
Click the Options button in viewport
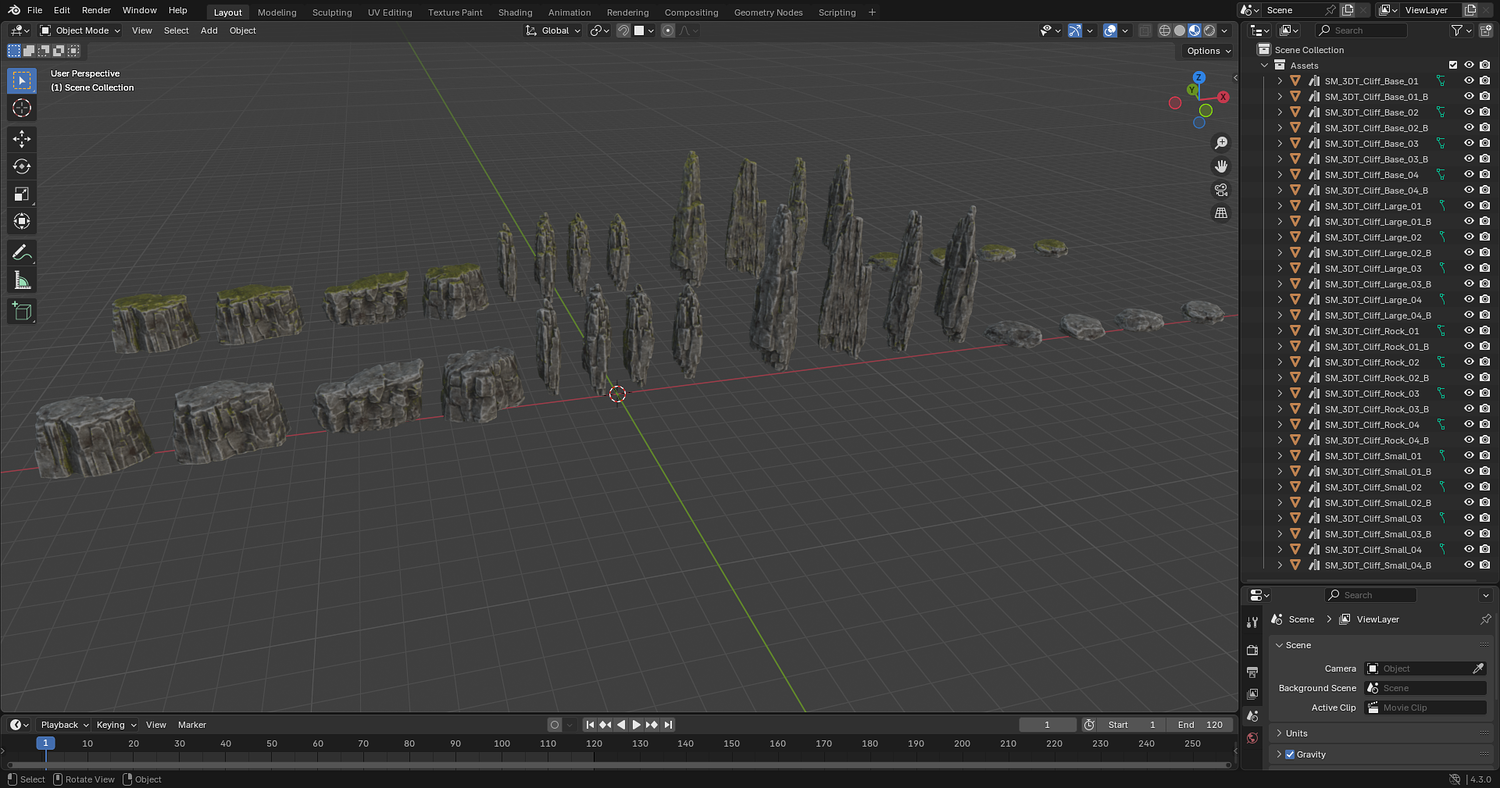(1207, 51)
